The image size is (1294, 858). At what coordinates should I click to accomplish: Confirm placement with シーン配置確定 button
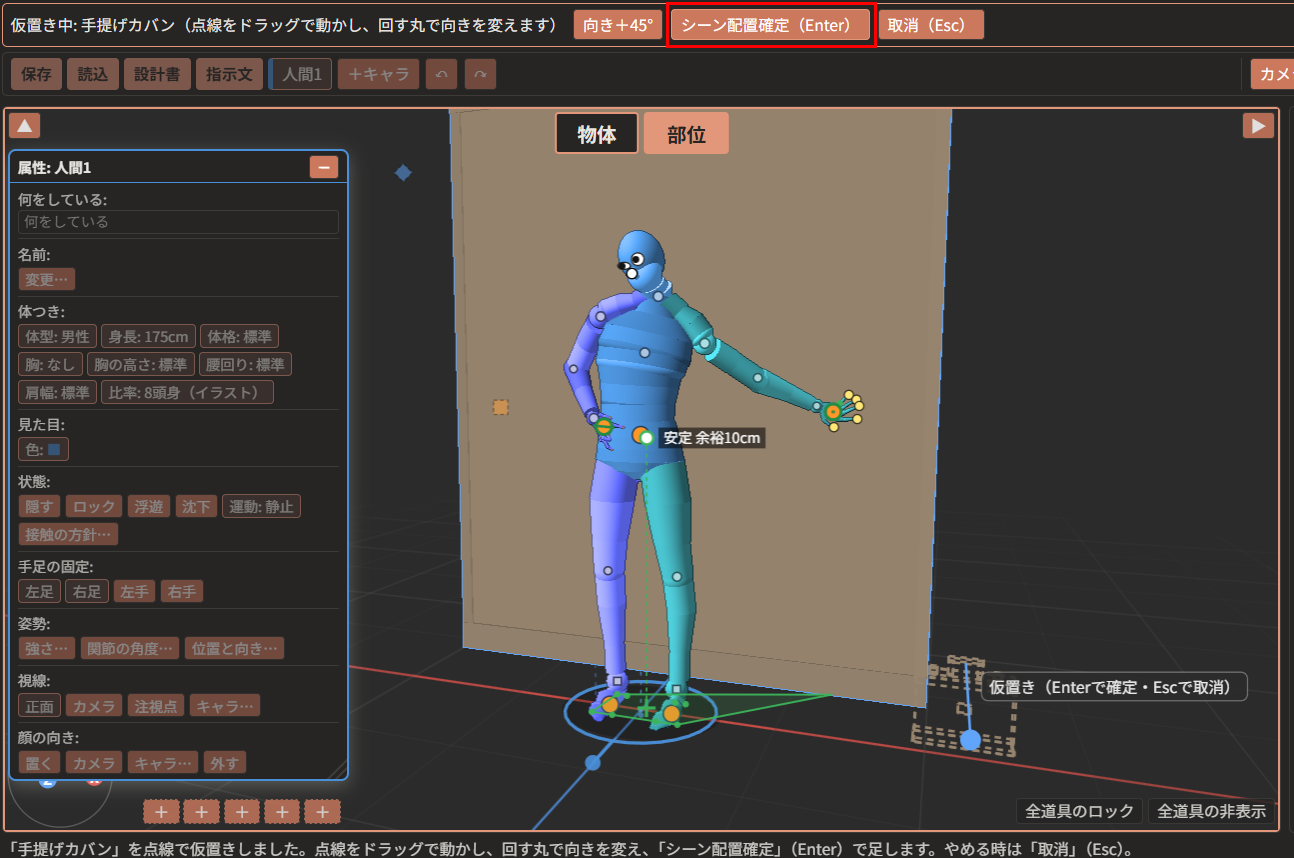click(x=770, y=25)
